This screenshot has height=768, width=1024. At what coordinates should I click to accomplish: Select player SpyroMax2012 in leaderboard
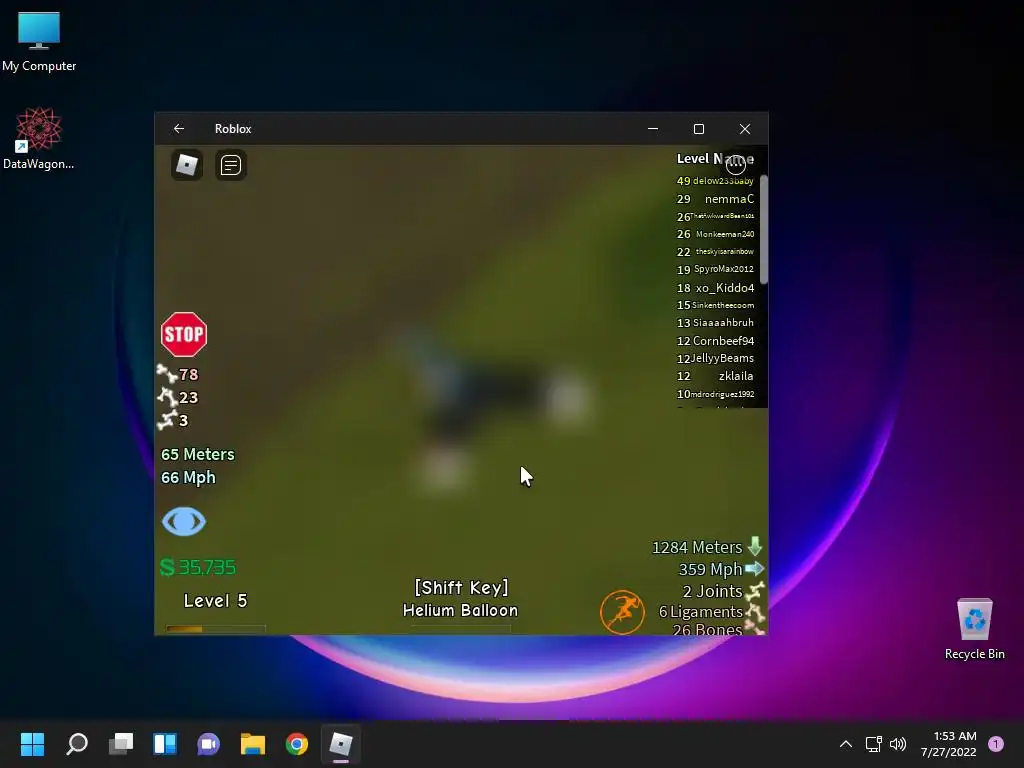724,269
